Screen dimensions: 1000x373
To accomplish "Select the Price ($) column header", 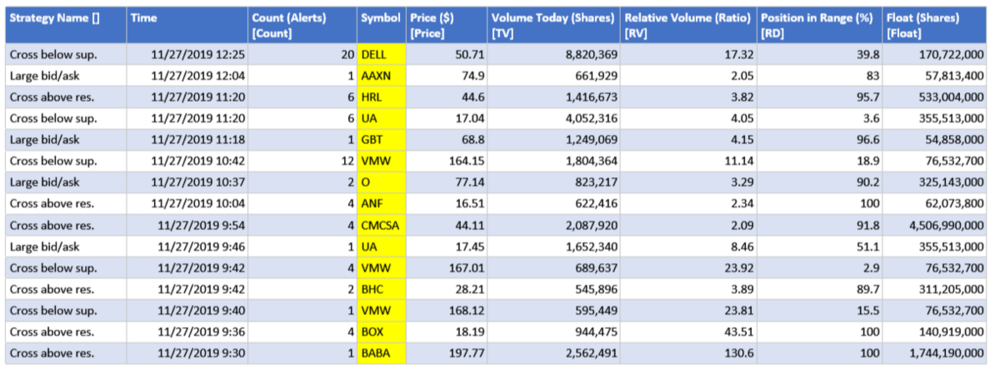I will (x=447, y=25).
